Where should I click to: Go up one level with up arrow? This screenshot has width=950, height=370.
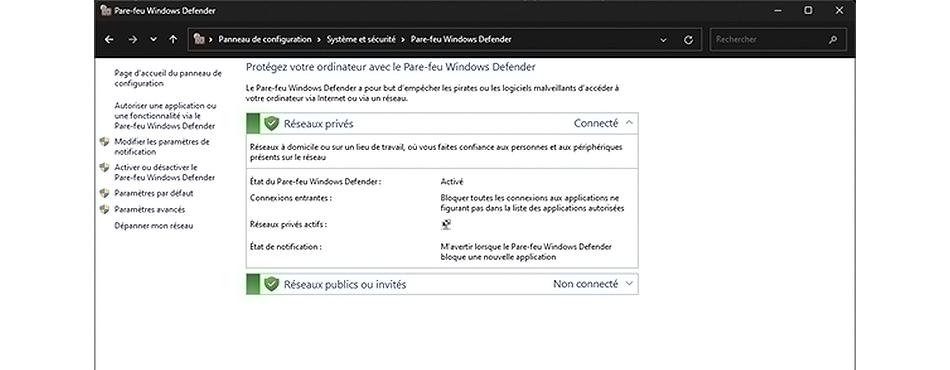point(173,39)
